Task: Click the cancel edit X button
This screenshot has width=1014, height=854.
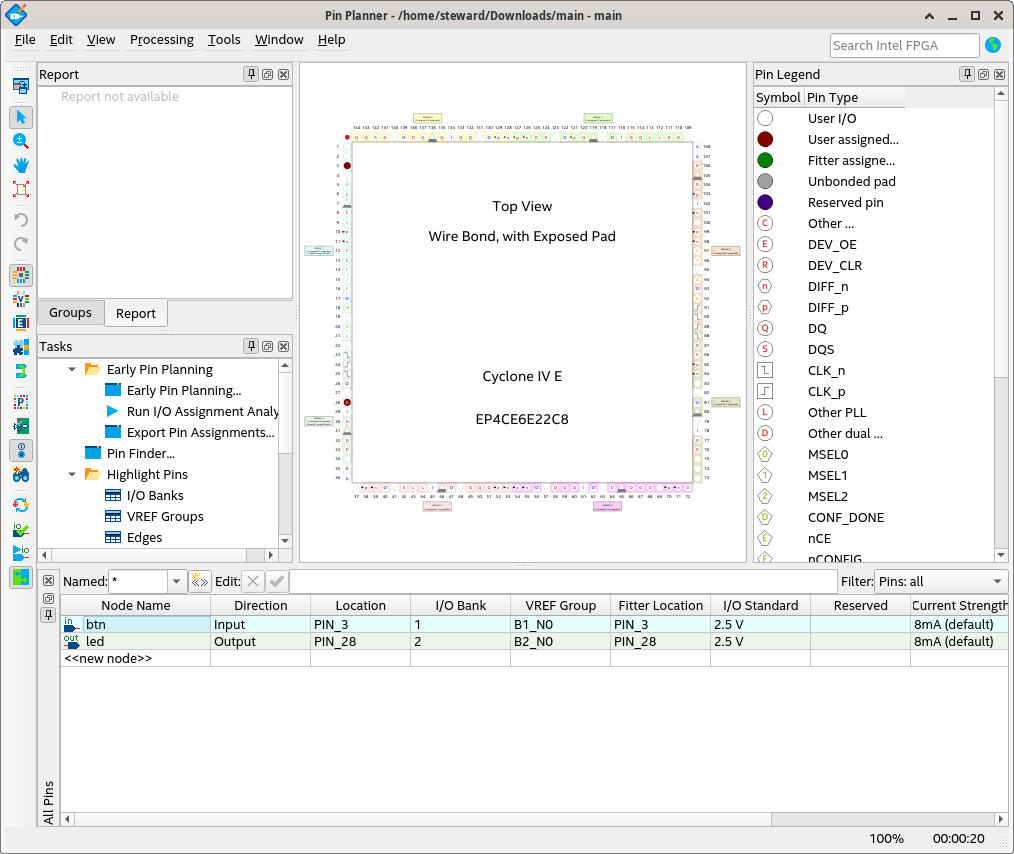Action: pos(253,581)
